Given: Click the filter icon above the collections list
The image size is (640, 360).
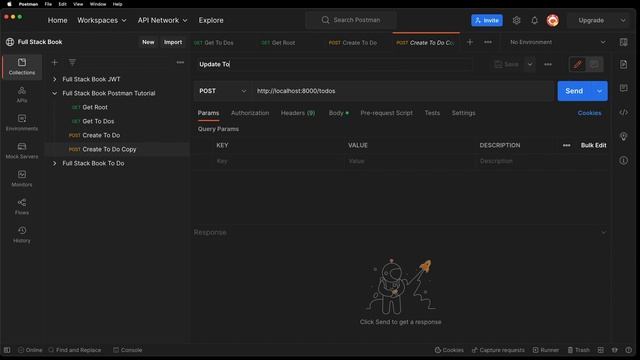Looking at the screenshot, I should (x=72, y=62).
